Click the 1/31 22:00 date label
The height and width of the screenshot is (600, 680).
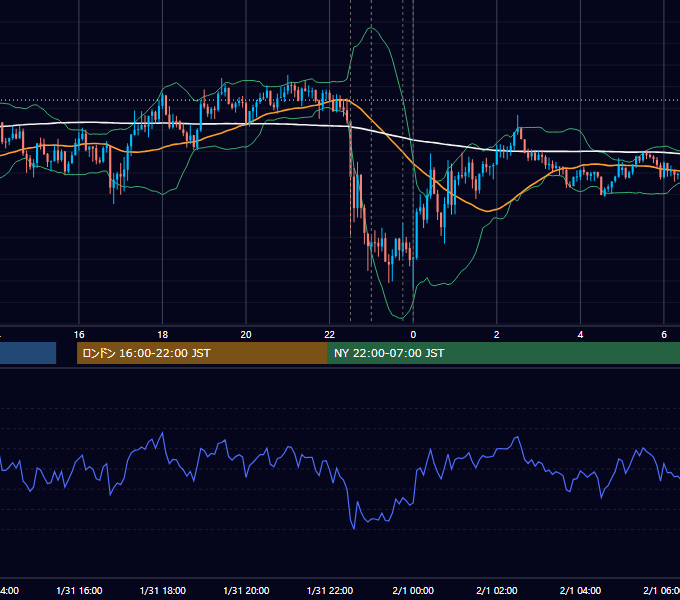click(x=330, y=591)
